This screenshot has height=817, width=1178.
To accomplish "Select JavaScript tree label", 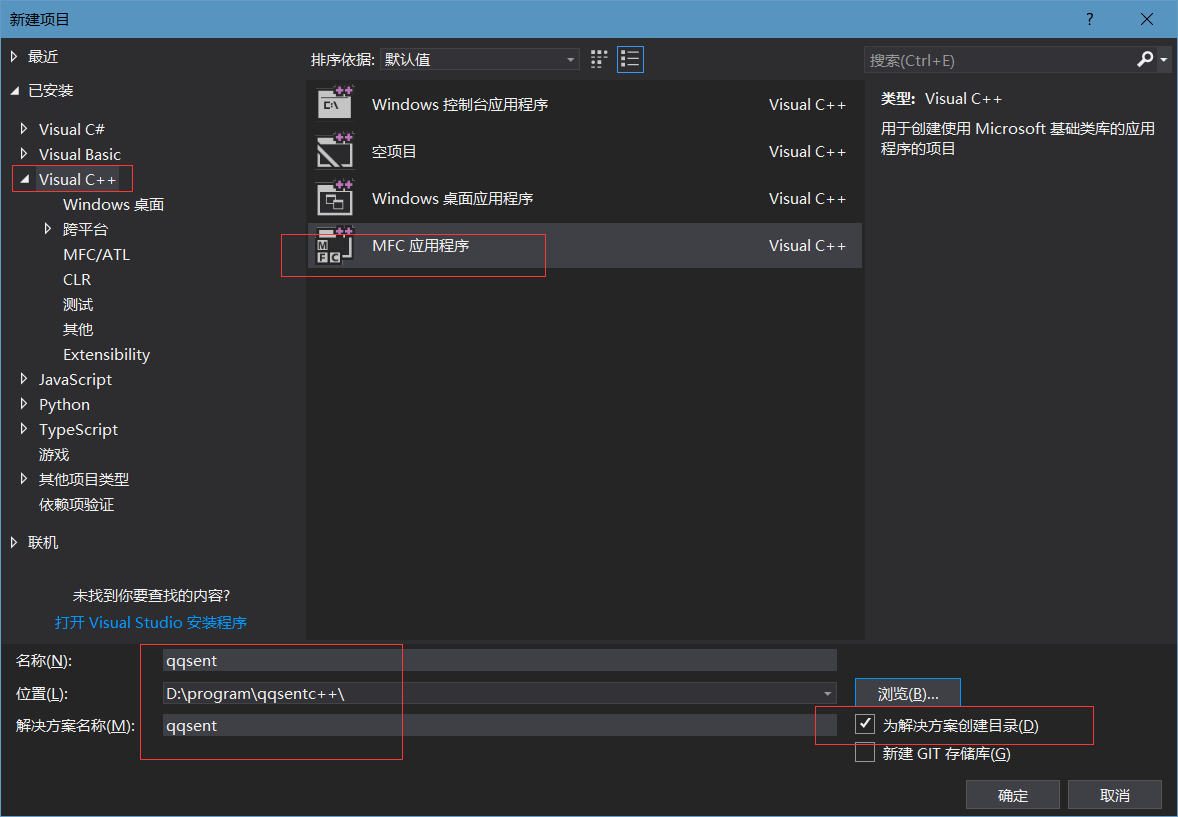I will coord(75,380).
